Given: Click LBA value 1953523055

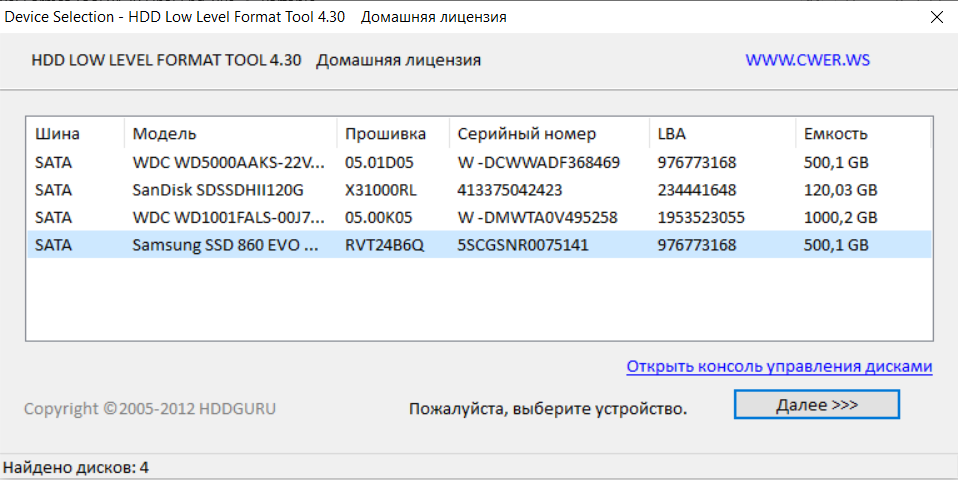Looking at the screenshot, I should coord(701,217).
